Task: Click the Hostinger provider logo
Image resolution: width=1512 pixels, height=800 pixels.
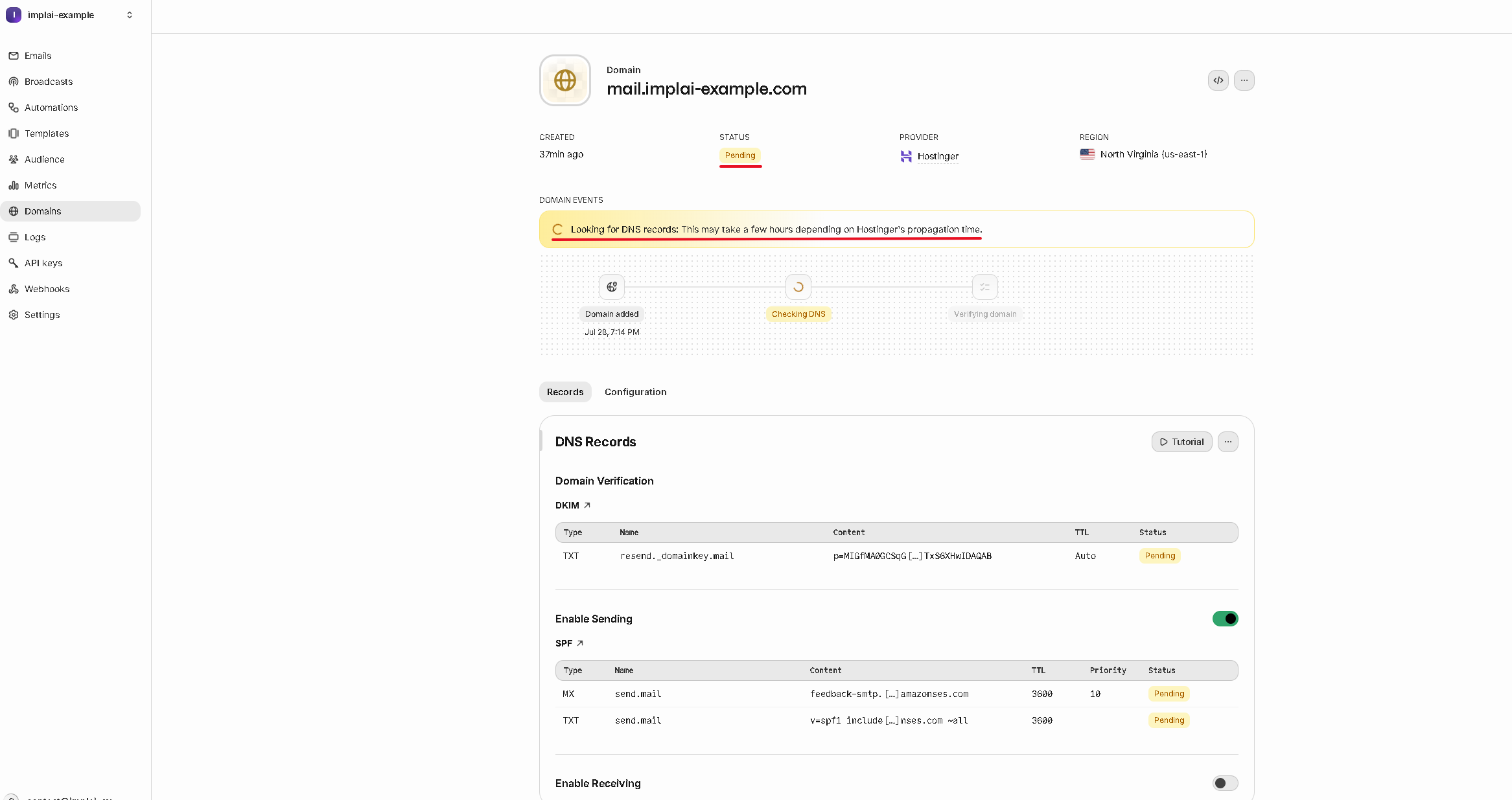Action: [x=906, y=156]
